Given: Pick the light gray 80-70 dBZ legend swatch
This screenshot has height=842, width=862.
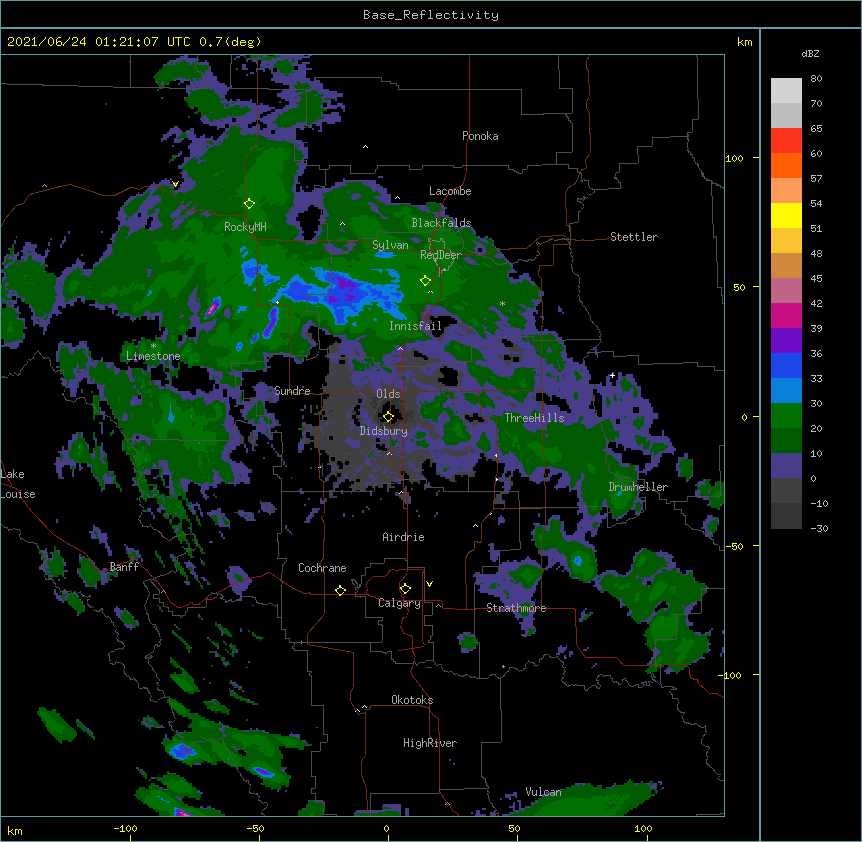Looking at the screenshot, I should (786, 91).
